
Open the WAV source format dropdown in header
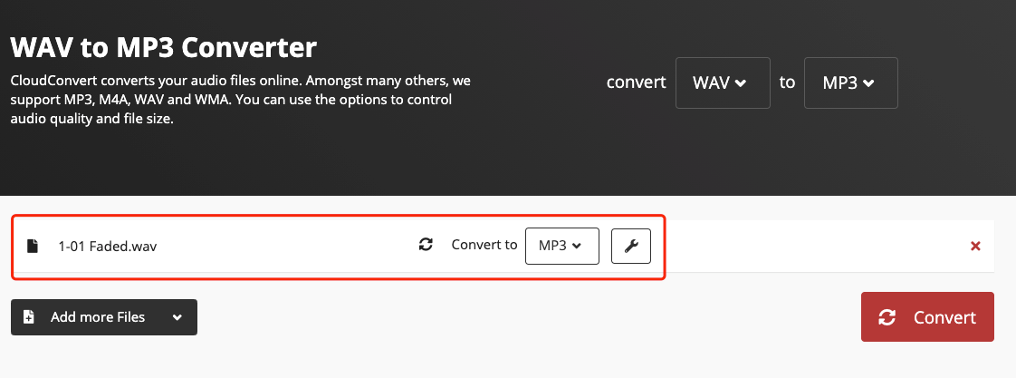pyautogui.click(x=722, y=83)
